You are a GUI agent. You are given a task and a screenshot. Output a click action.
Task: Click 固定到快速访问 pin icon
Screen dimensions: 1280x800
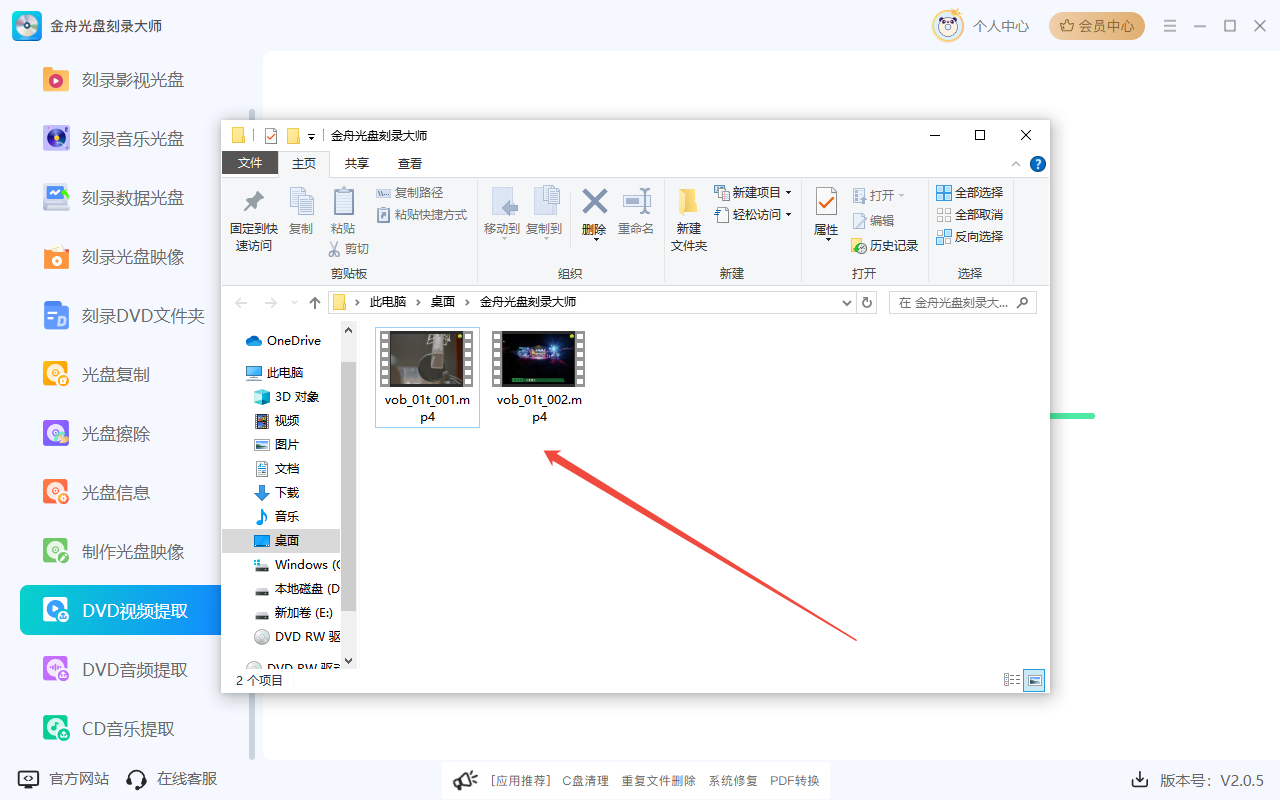pyautogui.click(x=254, y=220)
